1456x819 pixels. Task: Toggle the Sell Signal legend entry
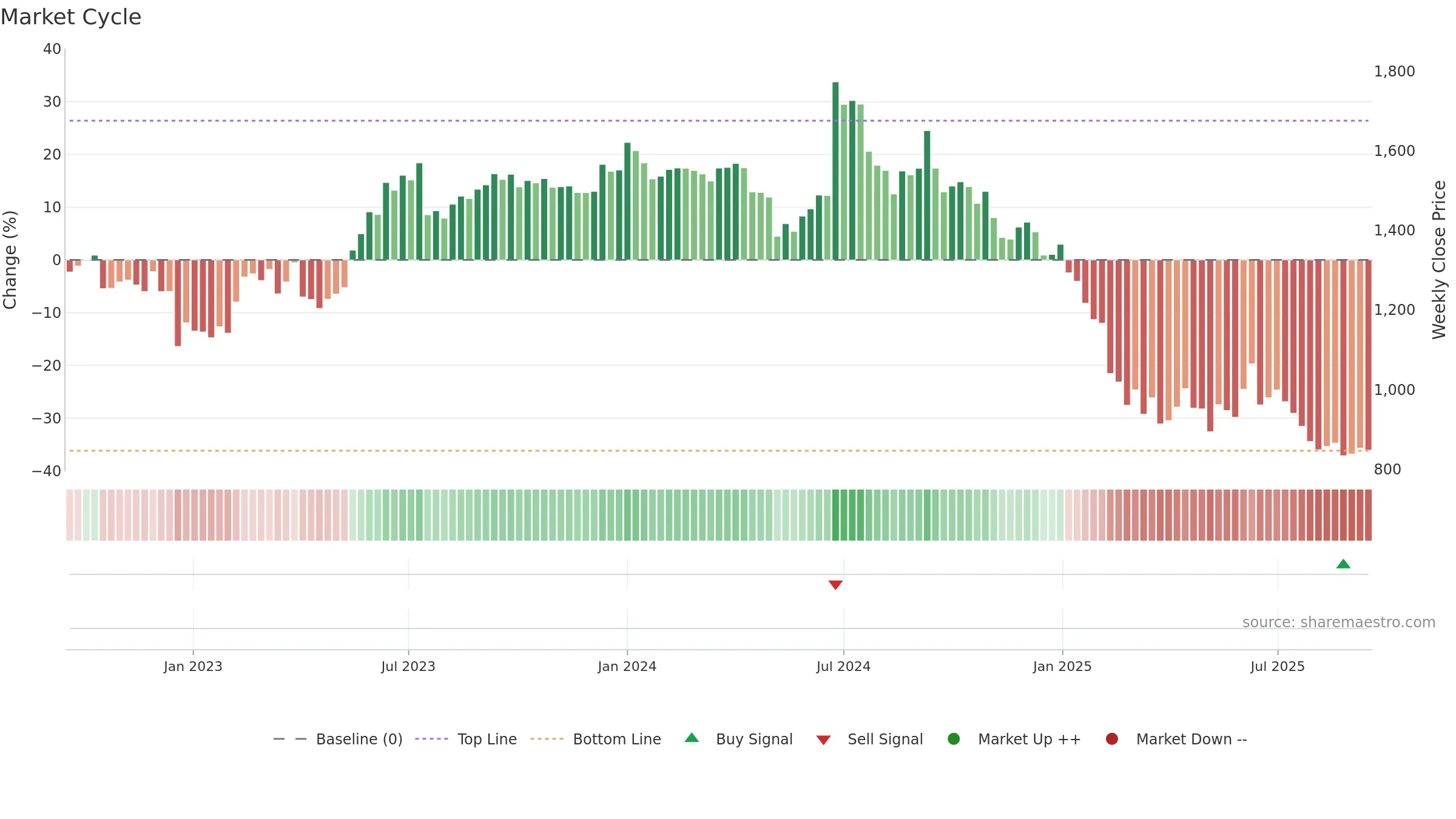(x=869, y=739)
